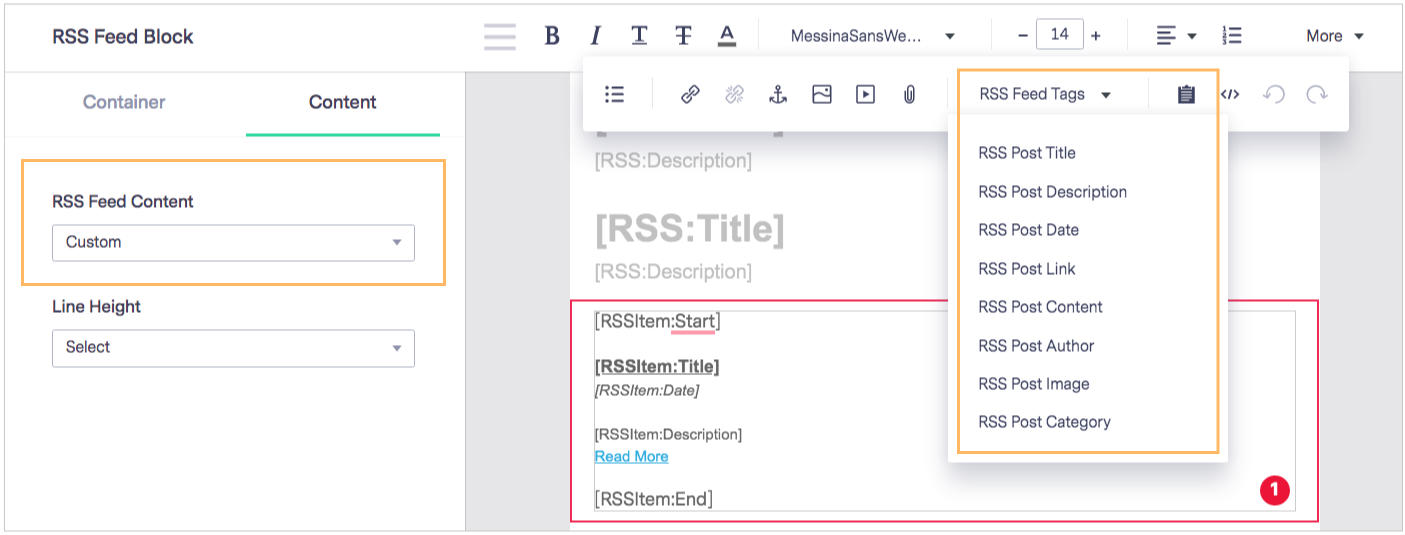Insert an image

[x=822, y=94]
